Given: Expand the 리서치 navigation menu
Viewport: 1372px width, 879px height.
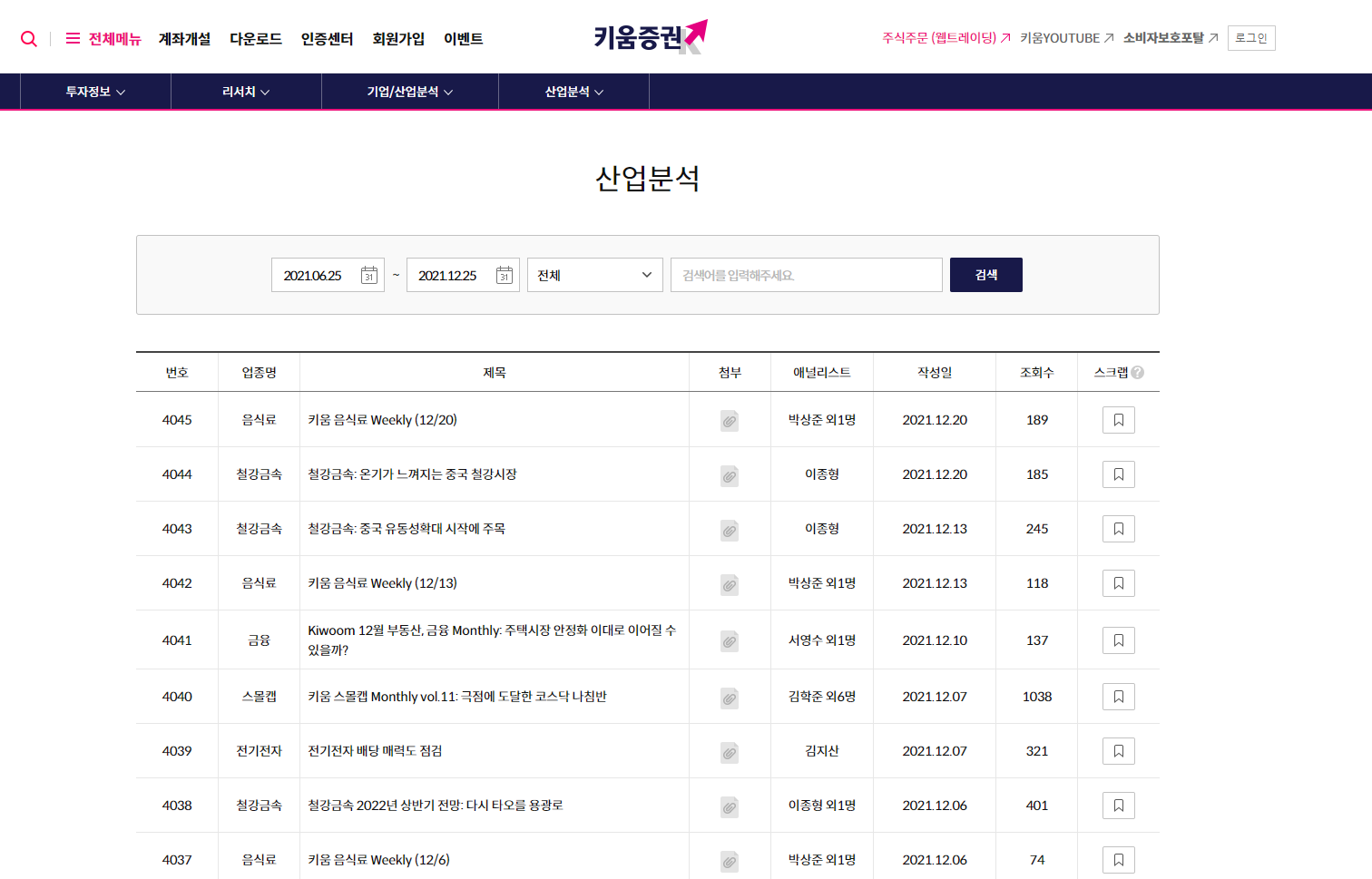Looking at the screenshot, I should (246, 92).
